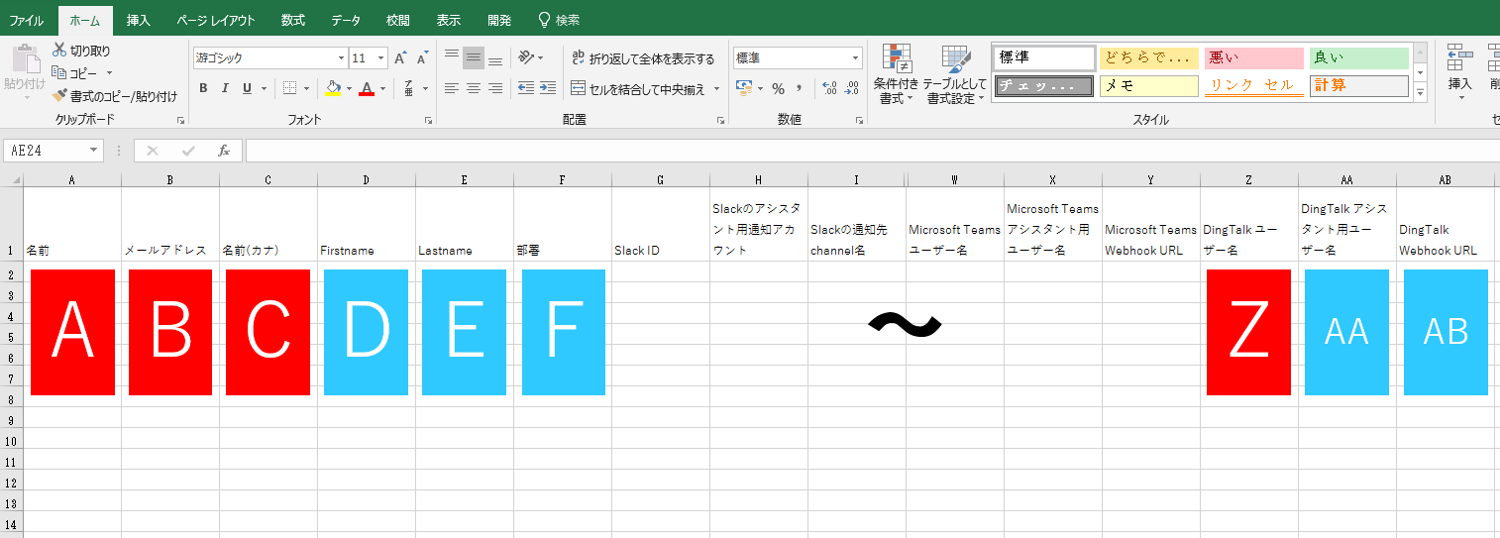Expand the Copy button dropdown arrow
The image size is (1500, 538).
109,73
